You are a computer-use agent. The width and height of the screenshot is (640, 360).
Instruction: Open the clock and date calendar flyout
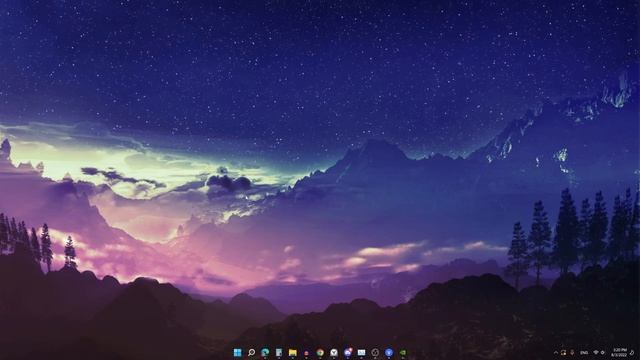pos(619,353)
